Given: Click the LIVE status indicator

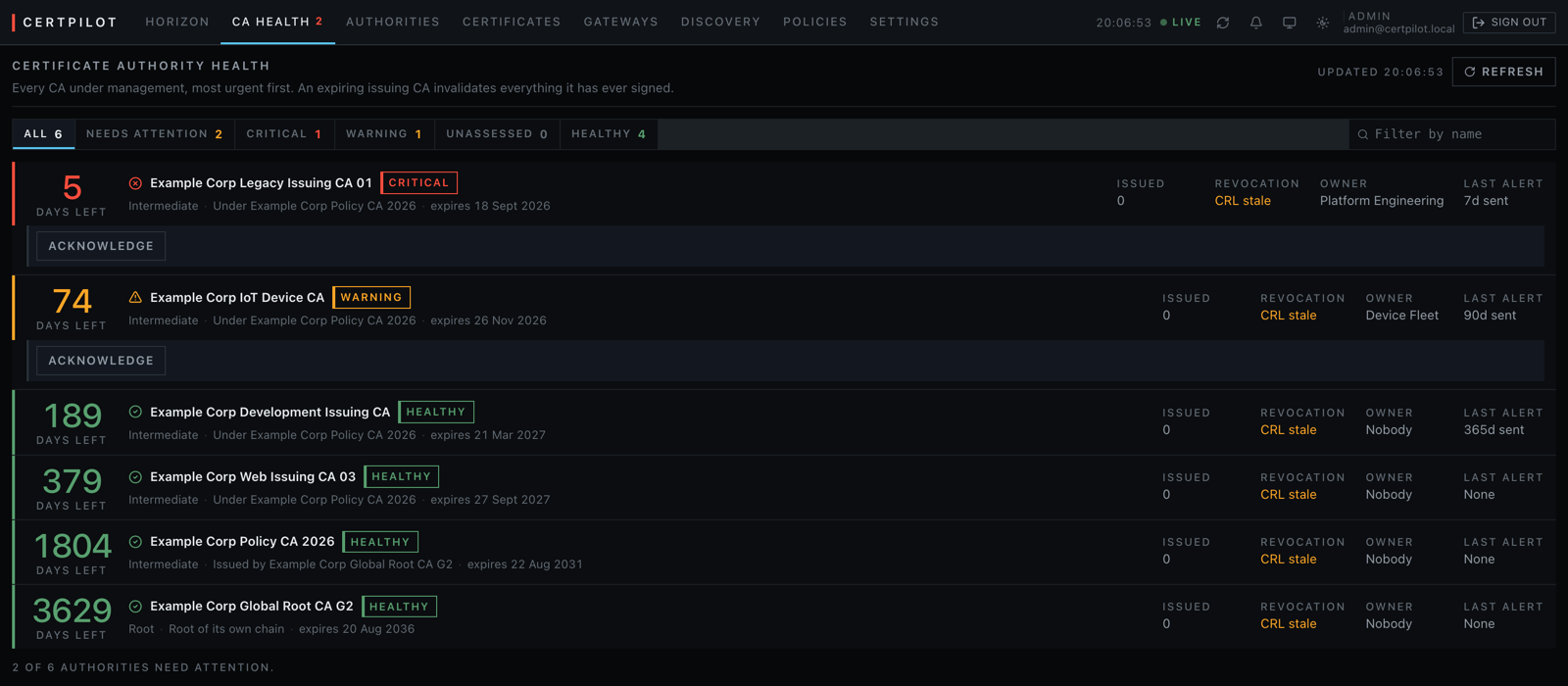Looking at the screenshot, I should click(x=1181, y=23).
